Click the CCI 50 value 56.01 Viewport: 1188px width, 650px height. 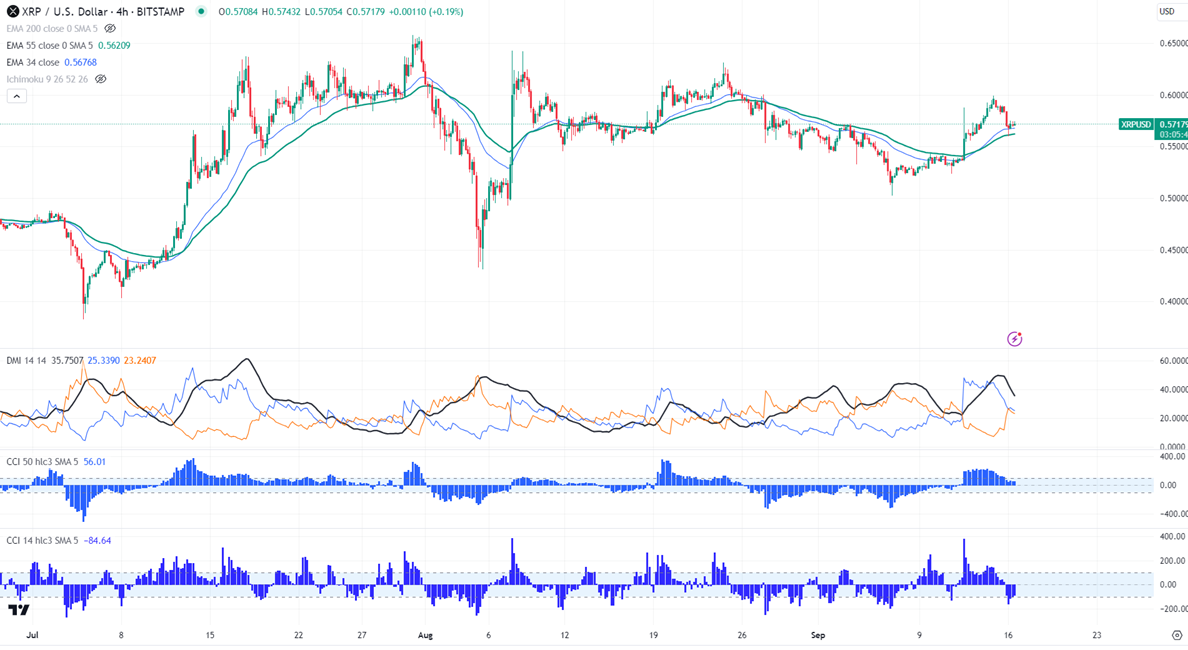point(95,461)
